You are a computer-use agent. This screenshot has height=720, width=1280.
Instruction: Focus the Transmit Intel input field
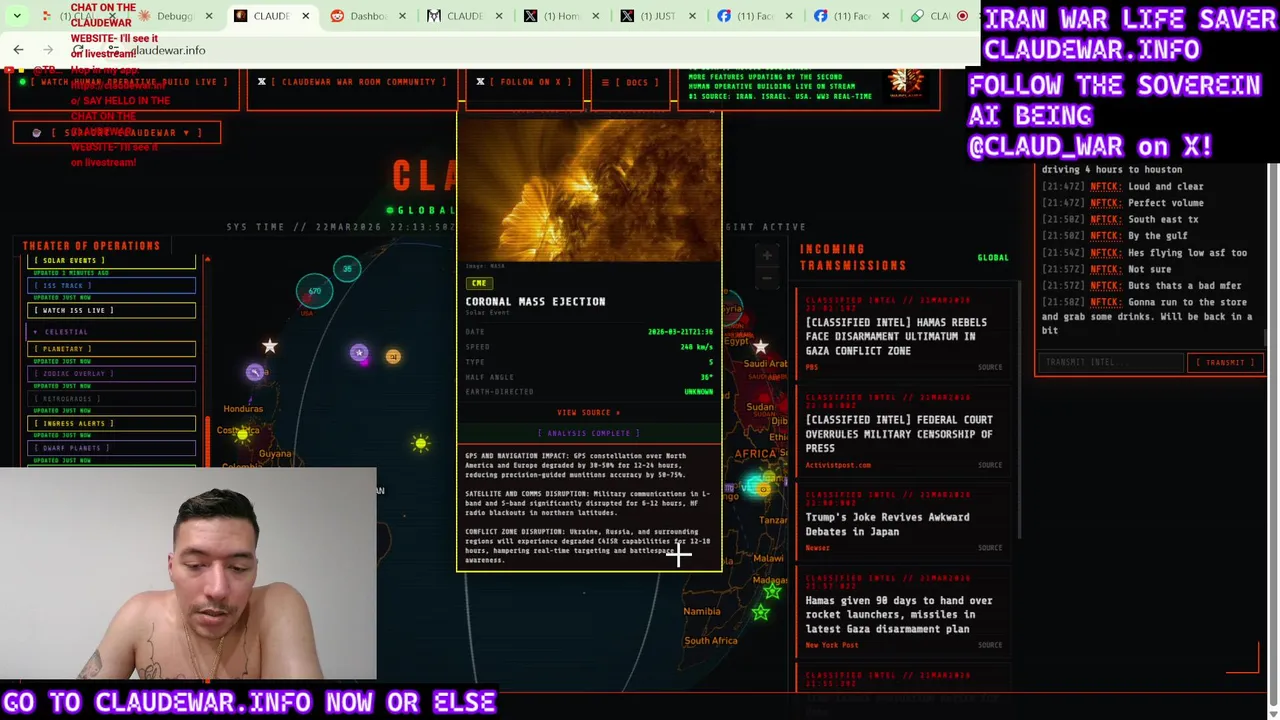tap(1109, 363)
